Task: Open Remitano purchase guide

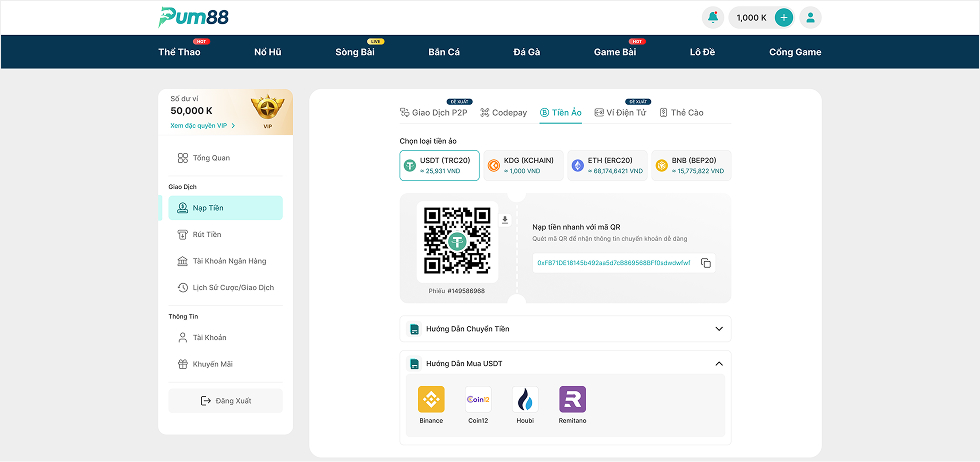Action: (x=572, y=405)
